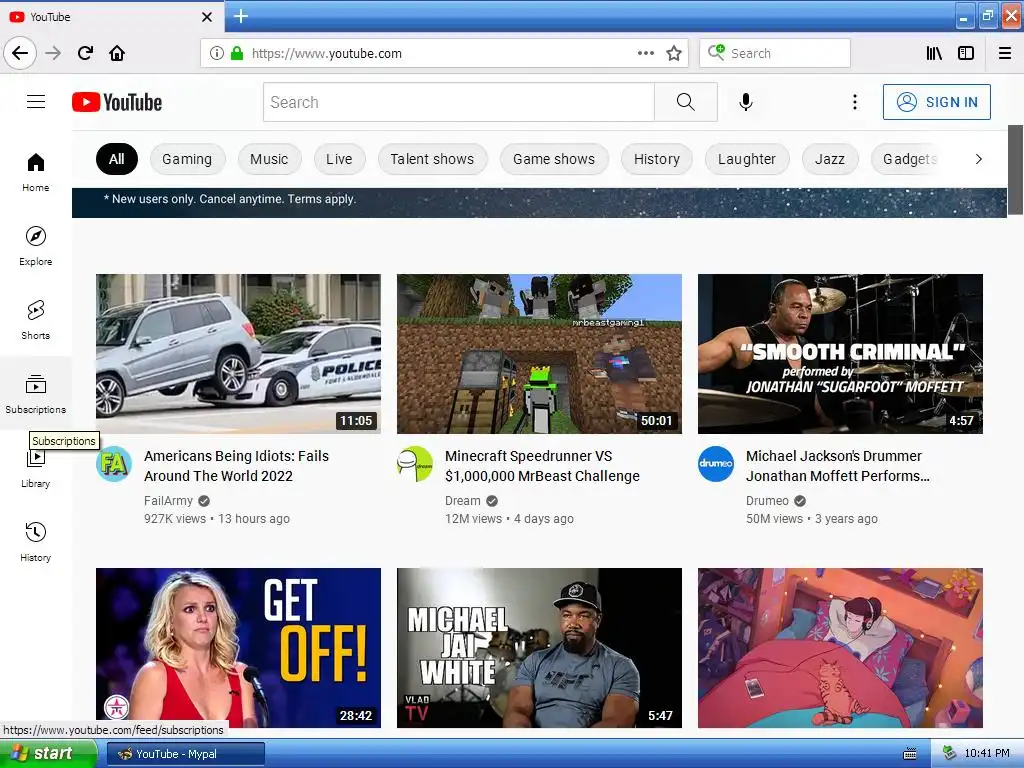Click the YouTube logo
The height and width of the screenshot is (768, 1024).
click(x=117, y=102)
